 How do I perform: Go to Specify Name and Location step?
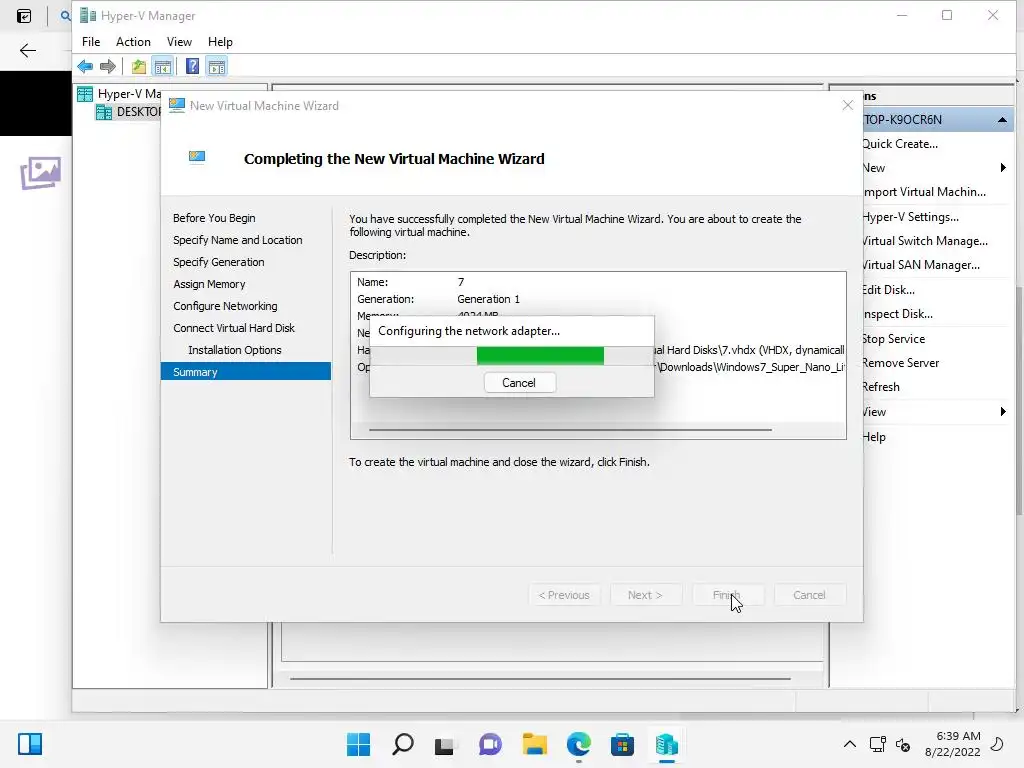(238, 240)
